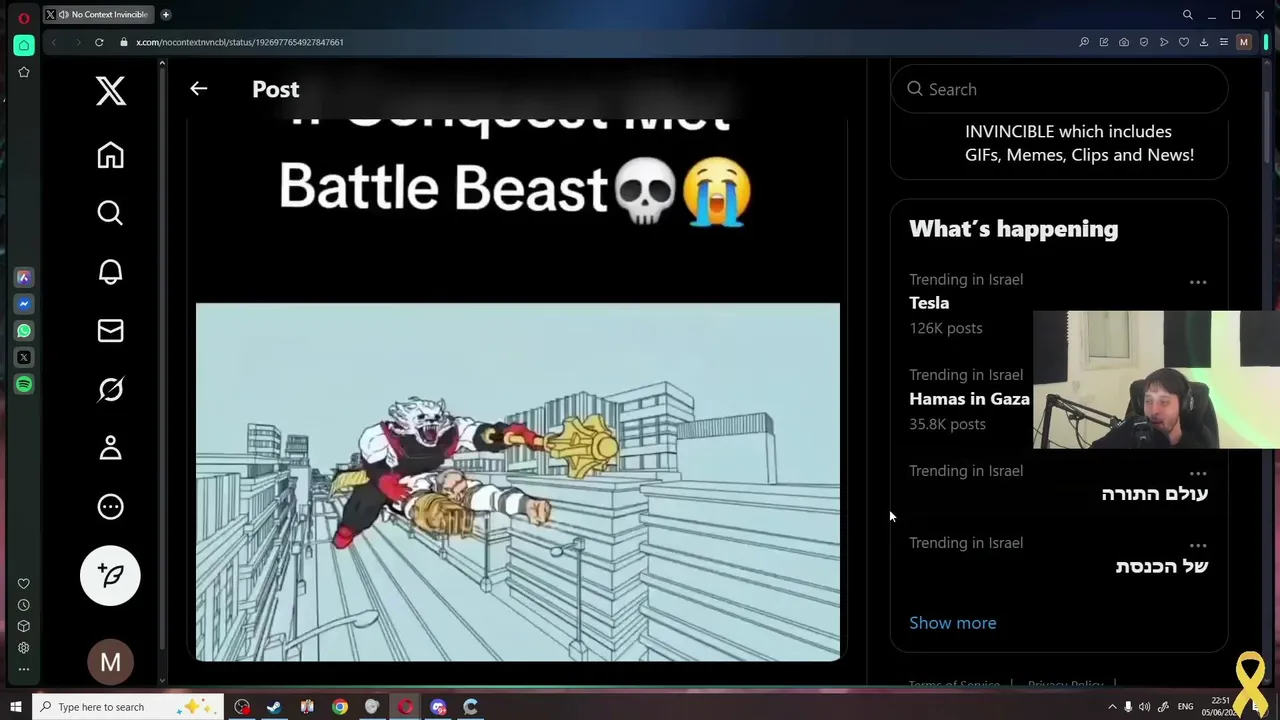Open the Windows Start menu
Image resolution: width=1280 pixels, height=720 pixels.
15,707
